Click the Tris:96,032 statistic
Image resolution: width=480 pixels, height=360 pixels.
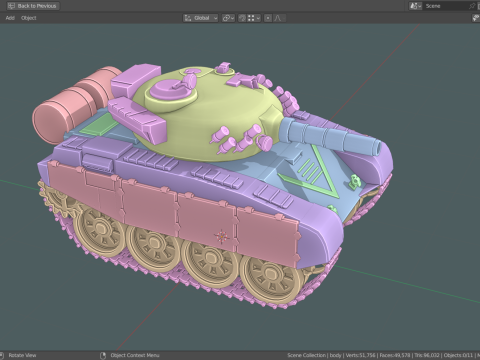[x=427, y=355]
